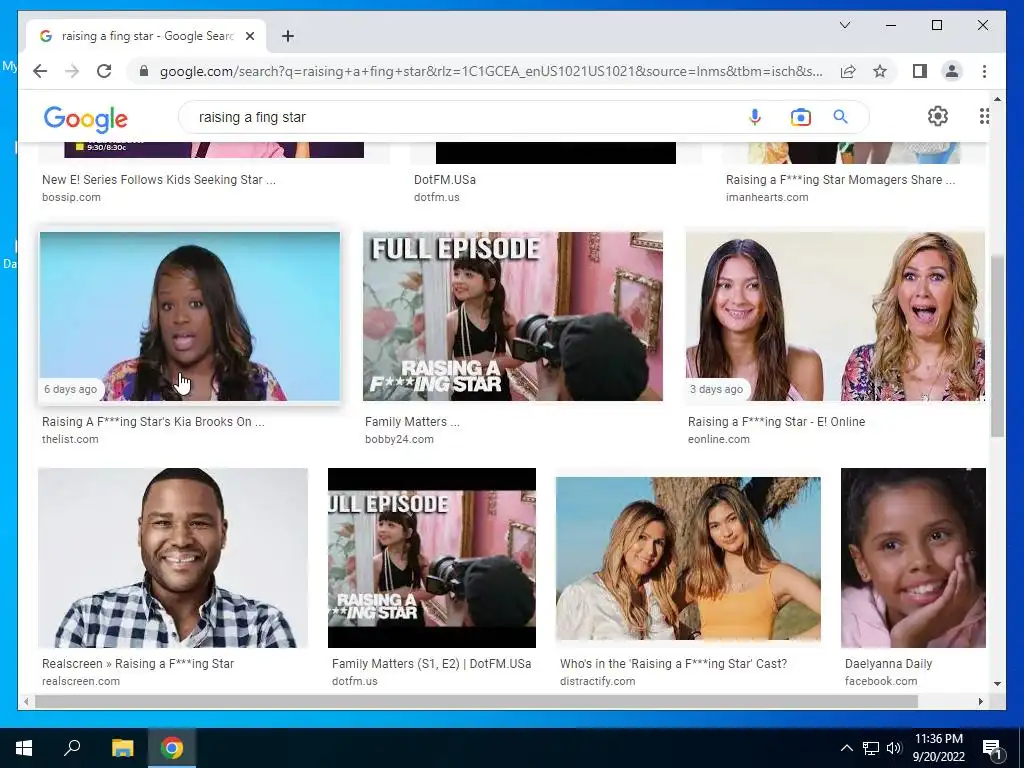Click 'facebook.com' source text
Screen dimensions: 1024x768
pos(880,680)
